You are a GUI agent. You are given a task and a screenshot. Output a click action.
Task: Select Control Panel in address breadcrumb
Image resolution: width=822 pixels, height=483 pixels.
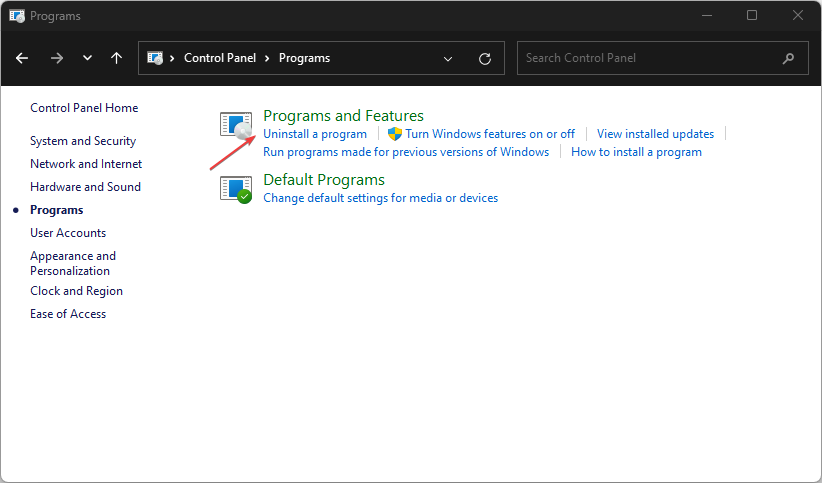pyautogui.click(x=220, y=58)
